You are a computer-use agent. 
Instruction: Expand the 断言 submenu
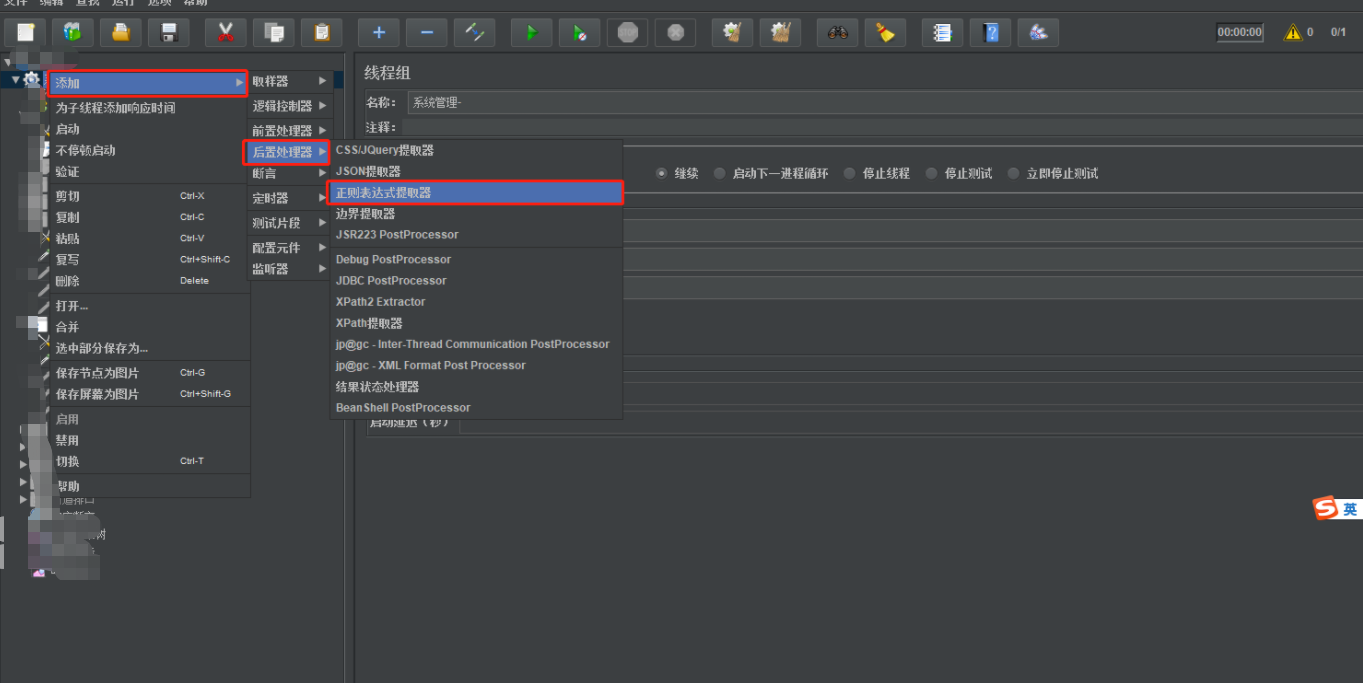289,173
